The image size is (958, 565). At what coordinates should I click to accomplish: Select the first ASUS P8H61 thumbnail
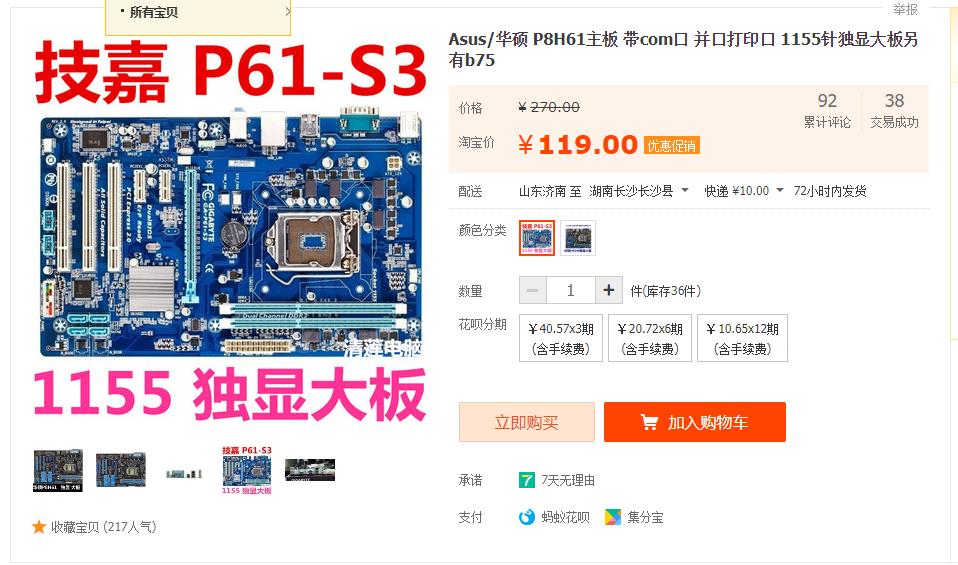pos(58,471)
